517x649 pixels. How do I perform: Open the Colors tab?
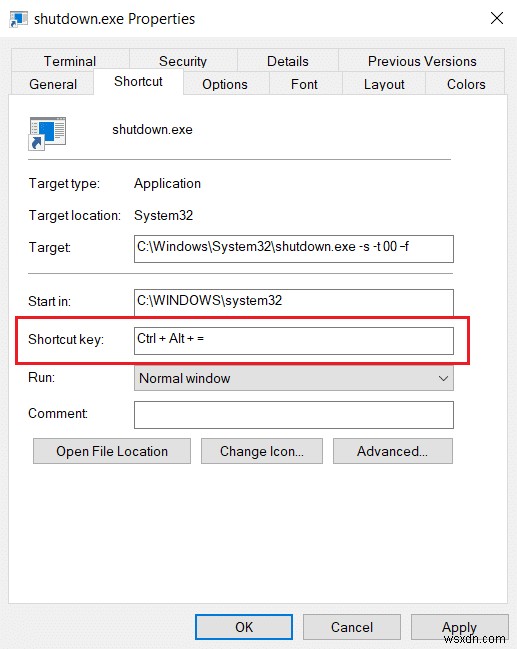(x=466, y=84)
